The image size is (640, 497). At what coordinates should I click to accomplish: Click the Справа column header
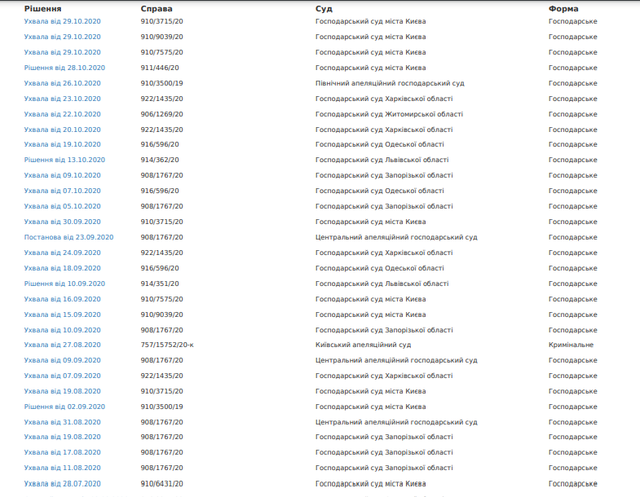(156, 8)
